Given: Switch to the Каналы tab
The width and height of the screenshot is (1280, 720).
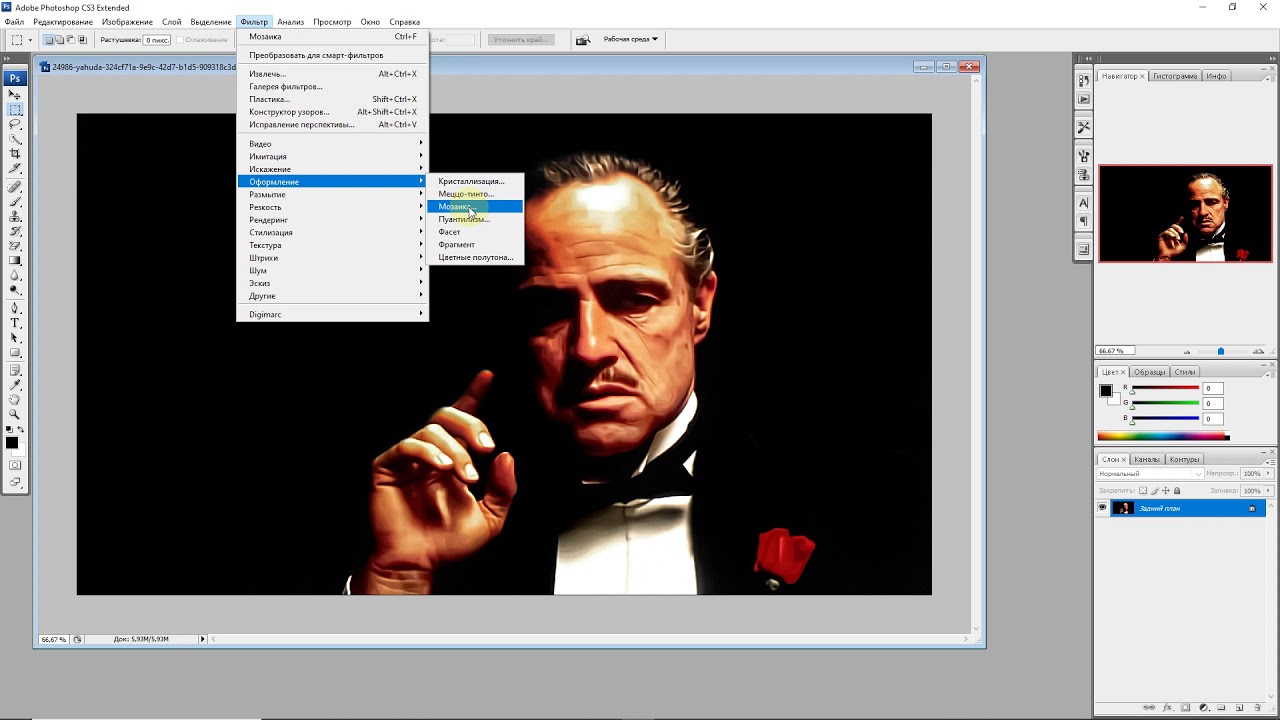Looking at the screenshot, I should click(x=1146, y=459).
